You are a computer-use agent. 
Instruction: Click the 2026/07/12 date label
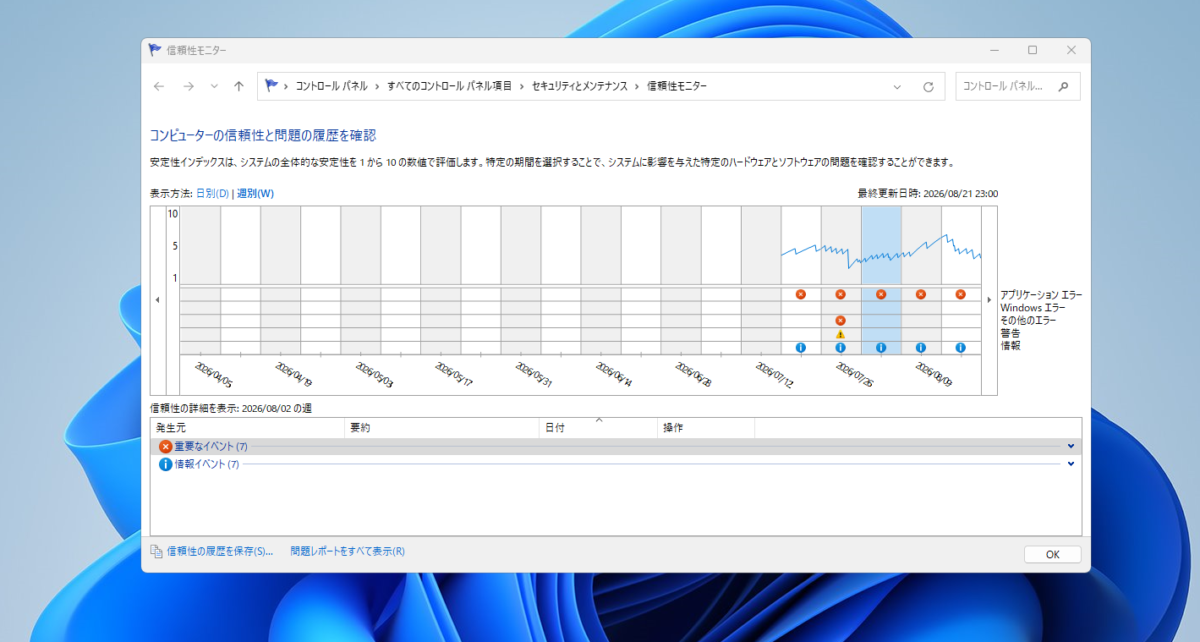pos(774,375)
